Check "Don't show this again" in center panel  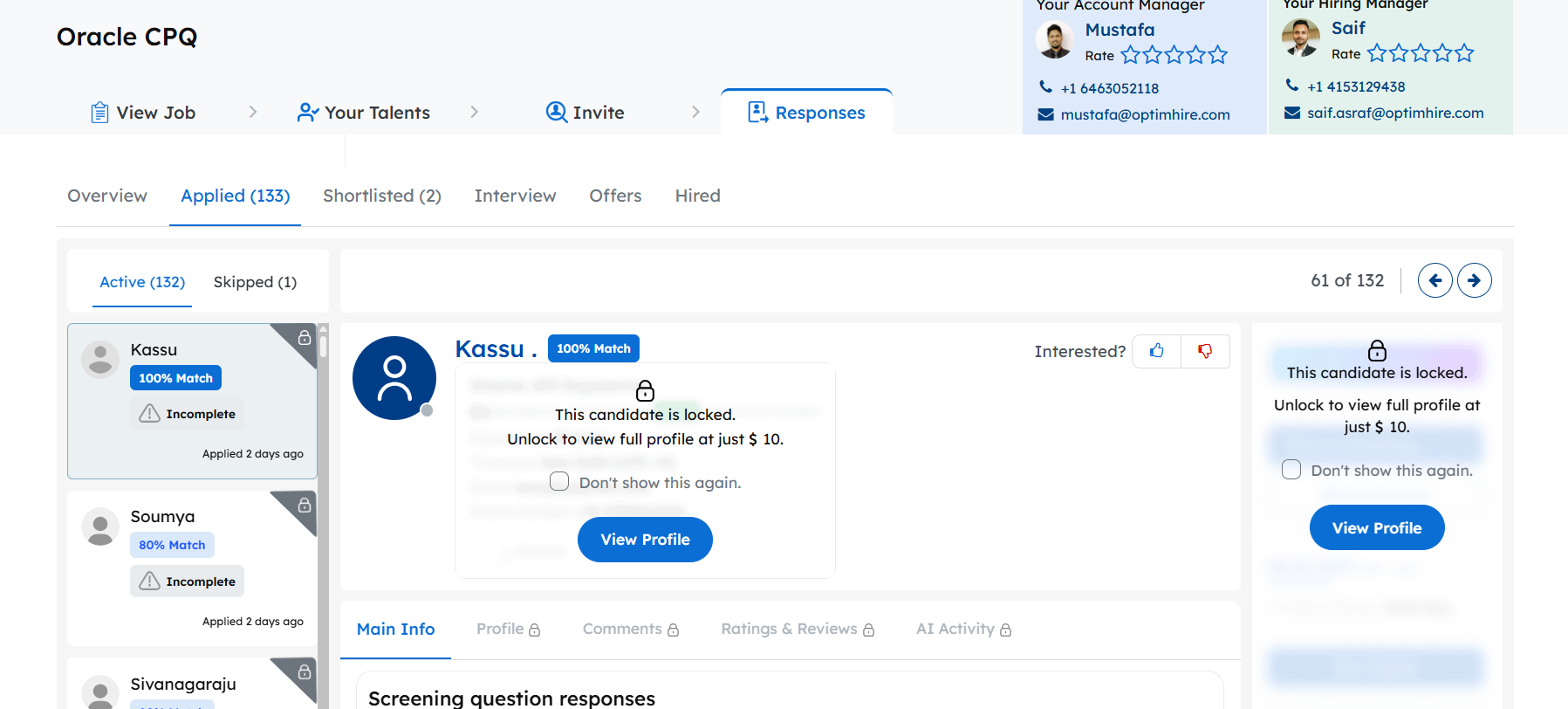[559, 482]
